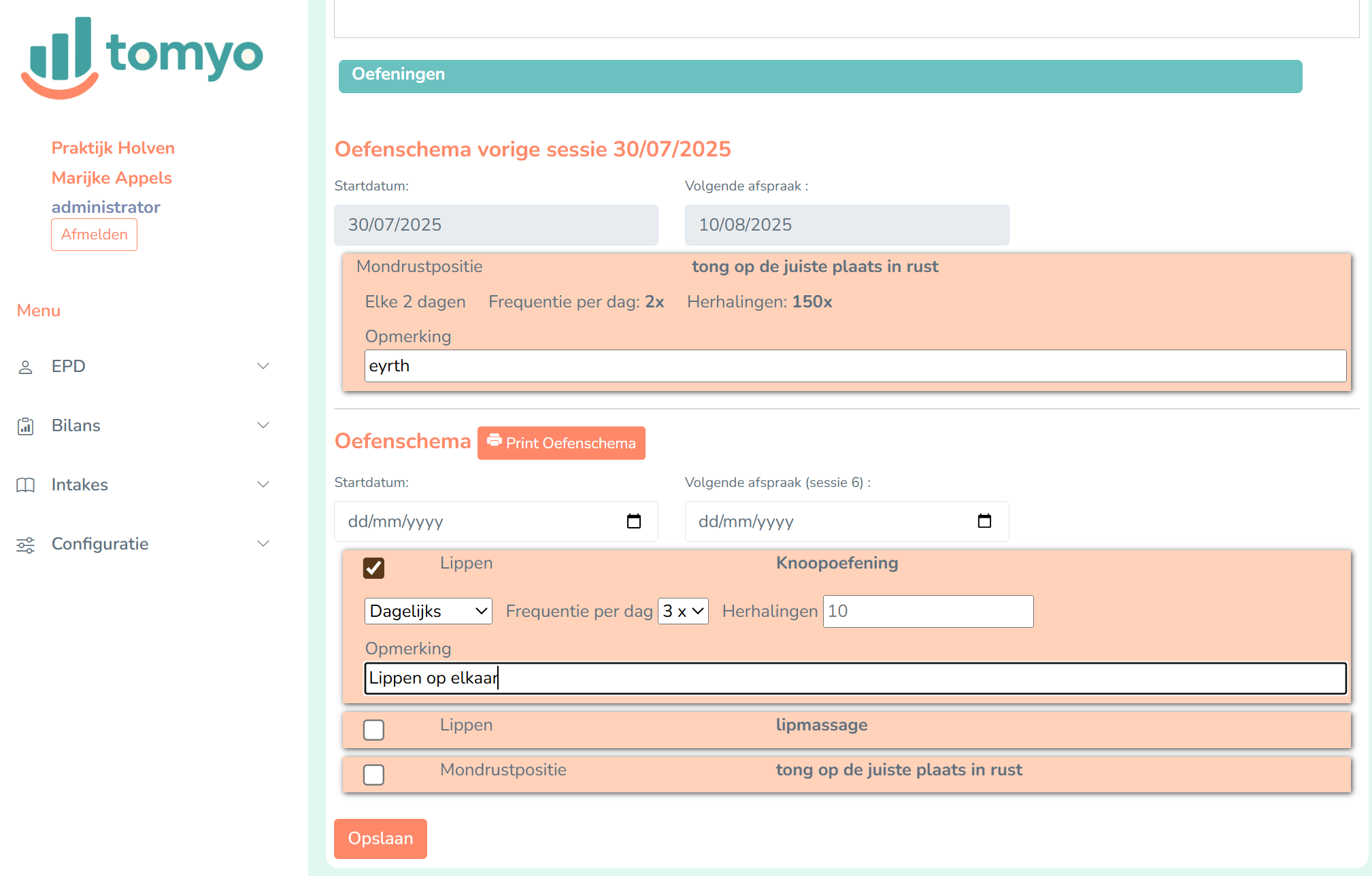Click the Intakes book icon
Screen dimensions: 1372x876
pyautogui.click(x=25, y=485)
